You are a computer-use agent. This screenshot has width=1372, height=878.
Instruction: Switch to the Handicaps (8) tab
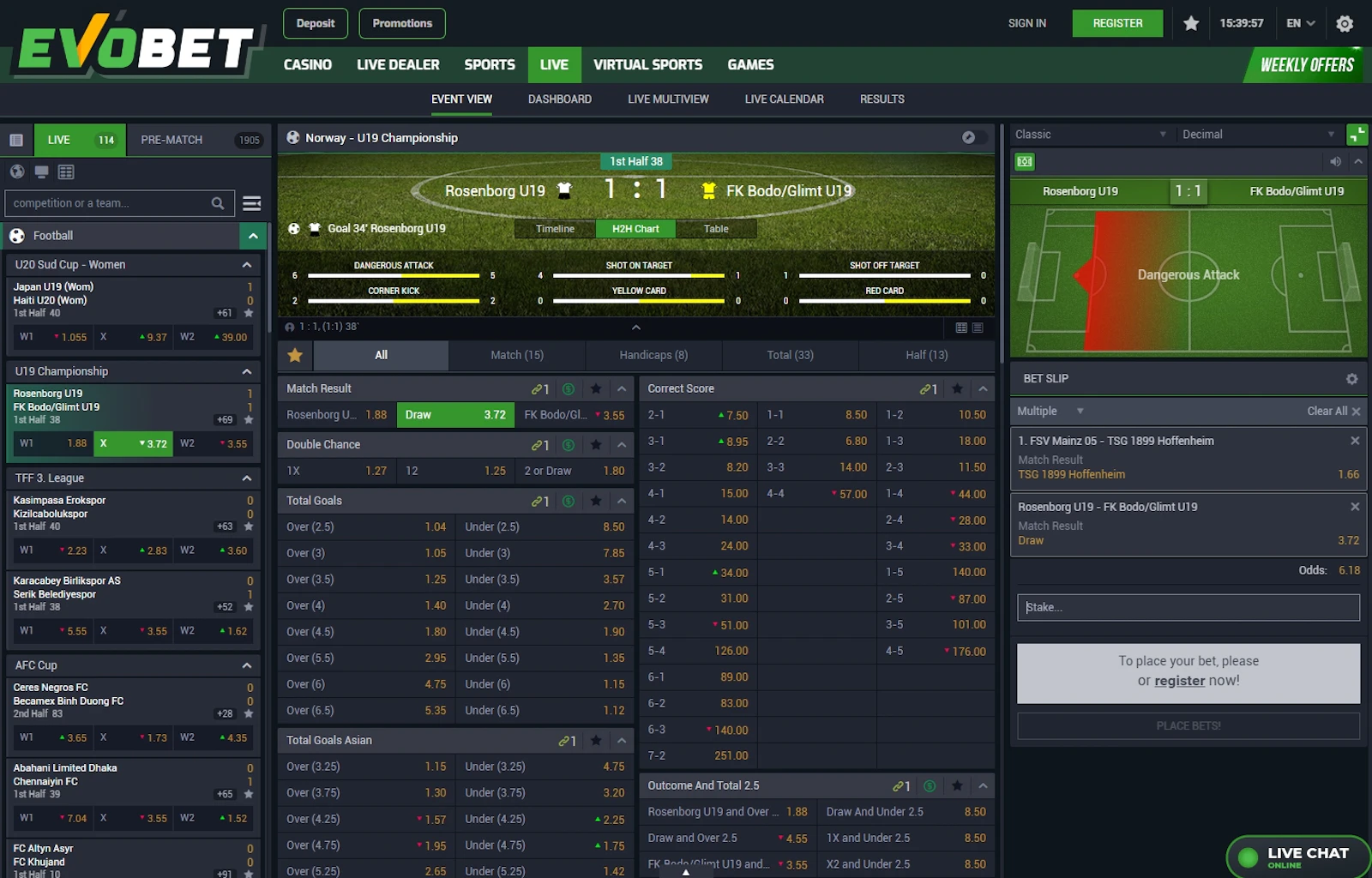click(653, 354)
